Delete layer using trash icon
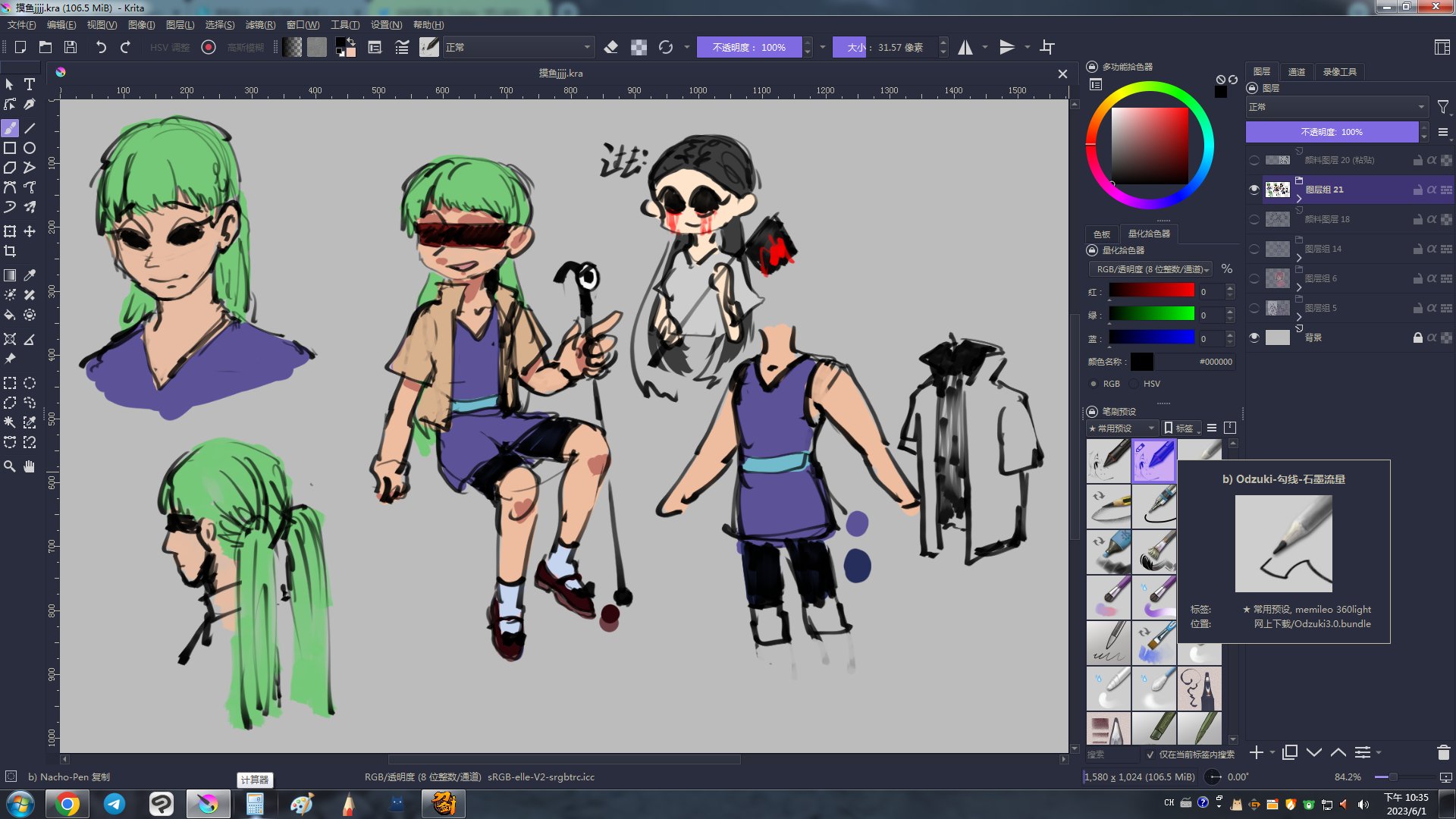 coord(1443,752)
